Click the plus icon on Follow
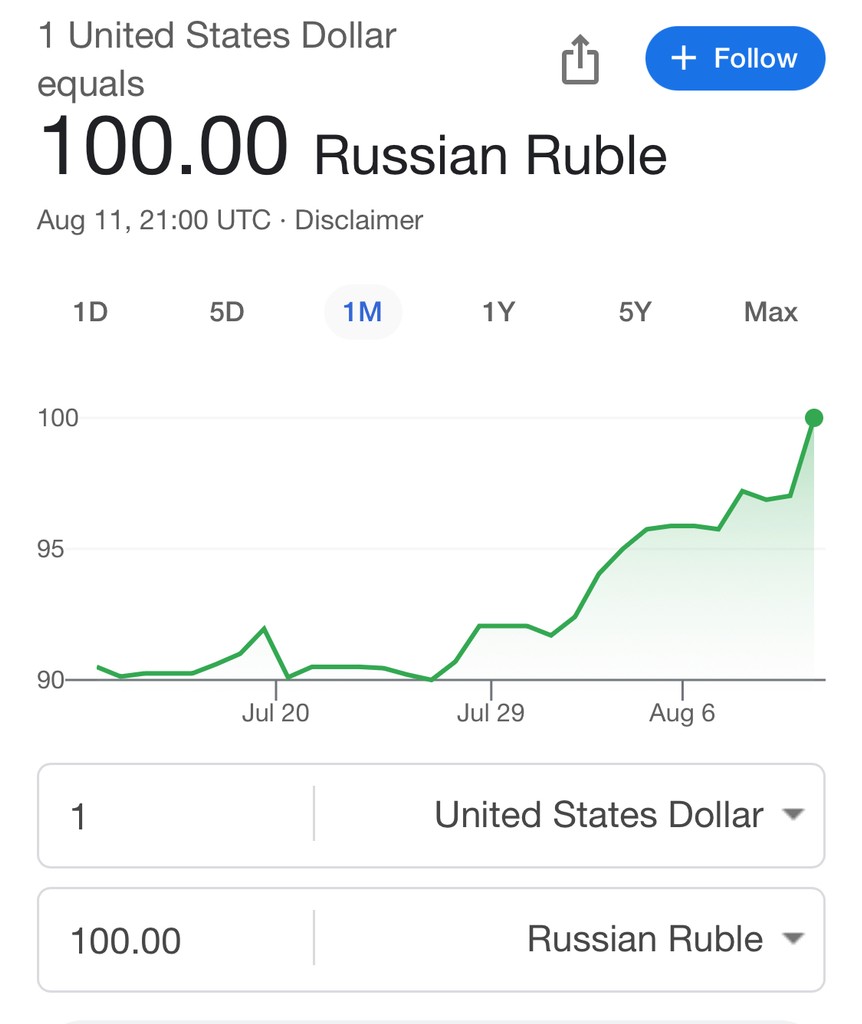 pos(683,58)
